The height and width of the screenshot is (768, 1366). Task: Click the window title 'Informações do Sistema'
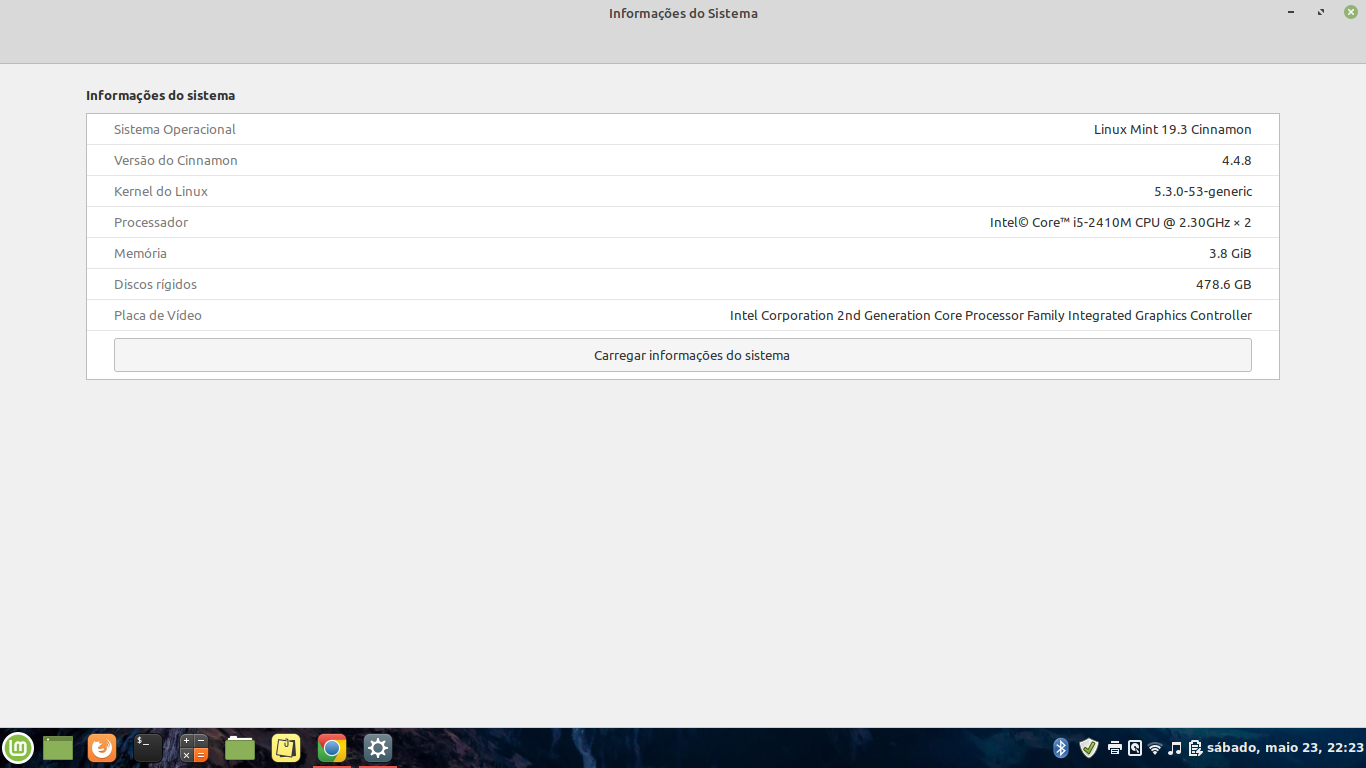pyautogui.click(x=683, y=14)
